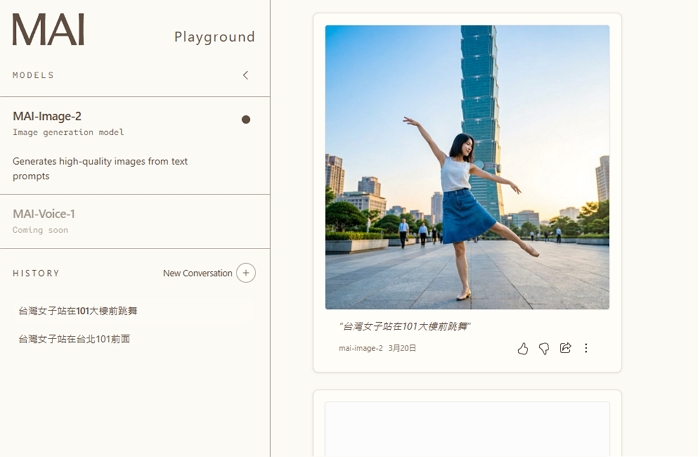700x457 pixels.
Task: Click the Playground heading
Action: click(x=214, y=37)
